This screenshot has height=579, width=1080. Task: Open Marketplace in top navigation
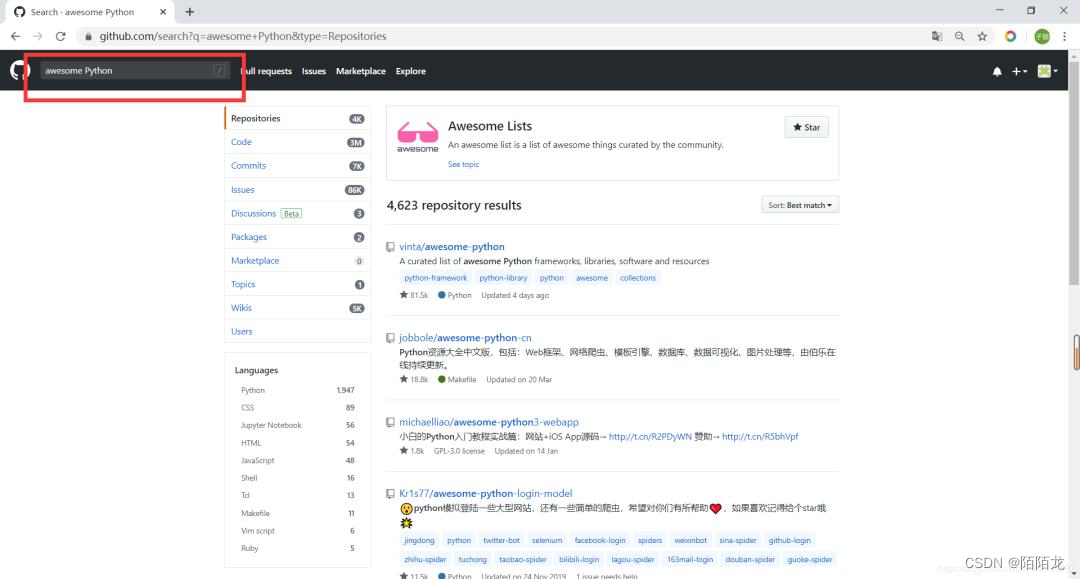coord(361,71)
